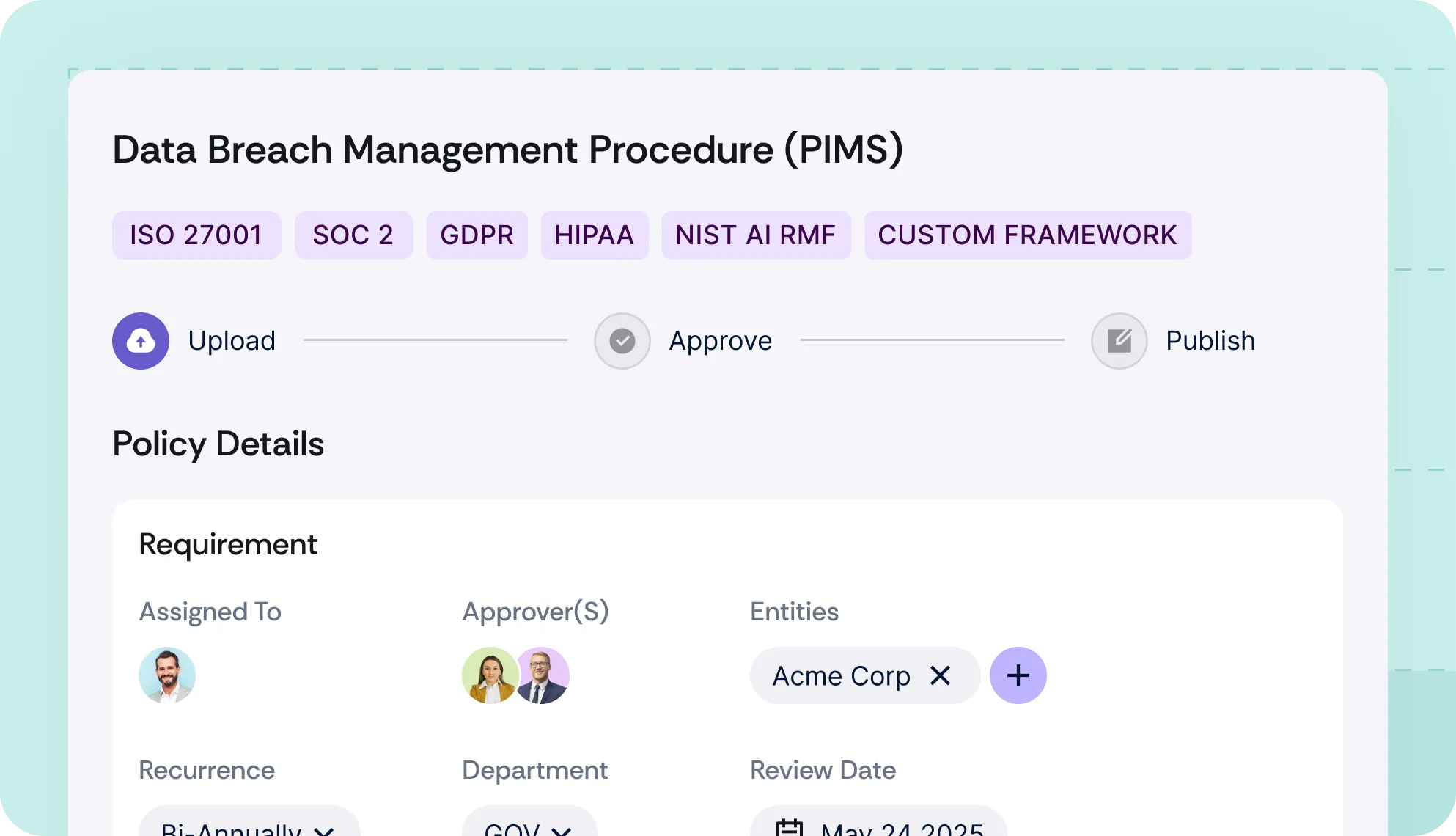Select the ISO 27001 framework tag
Image resolution: width=1456 pixels, height=836 pixels.
click(196, 235)
